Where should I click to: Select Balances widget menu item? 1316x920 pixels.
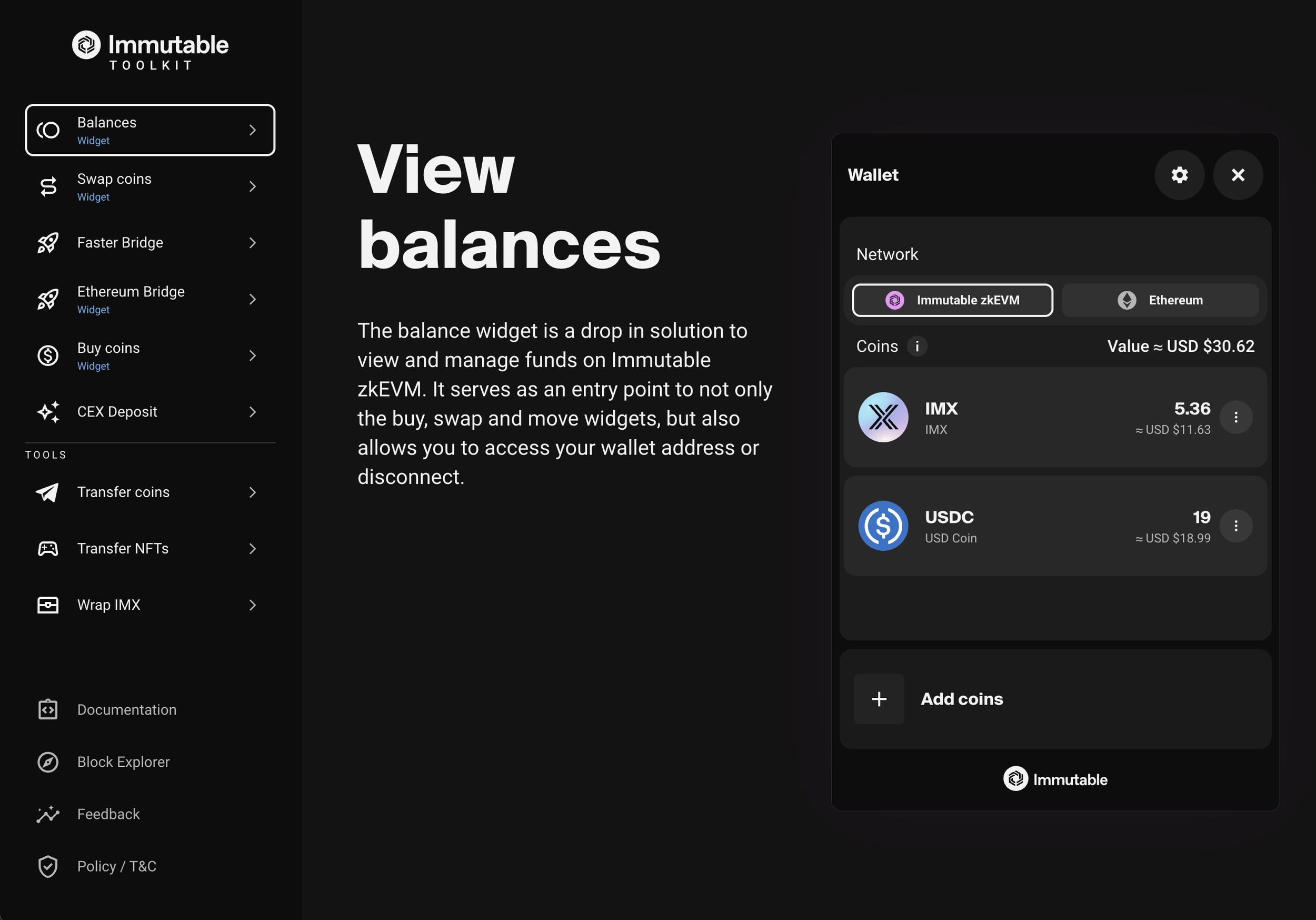(x=150, y=130)
